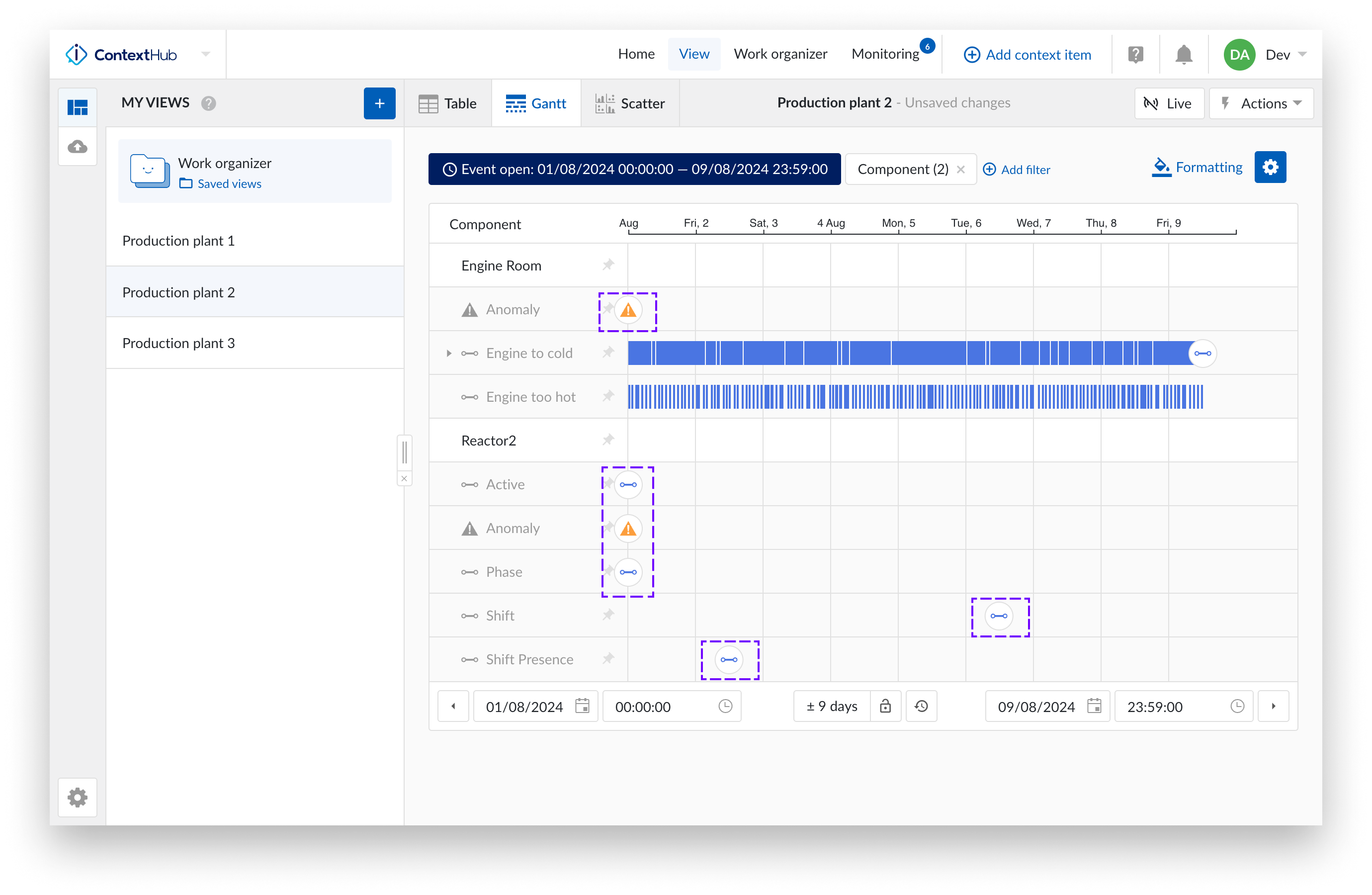Expand the Engine to cold row

pos(449,353)
